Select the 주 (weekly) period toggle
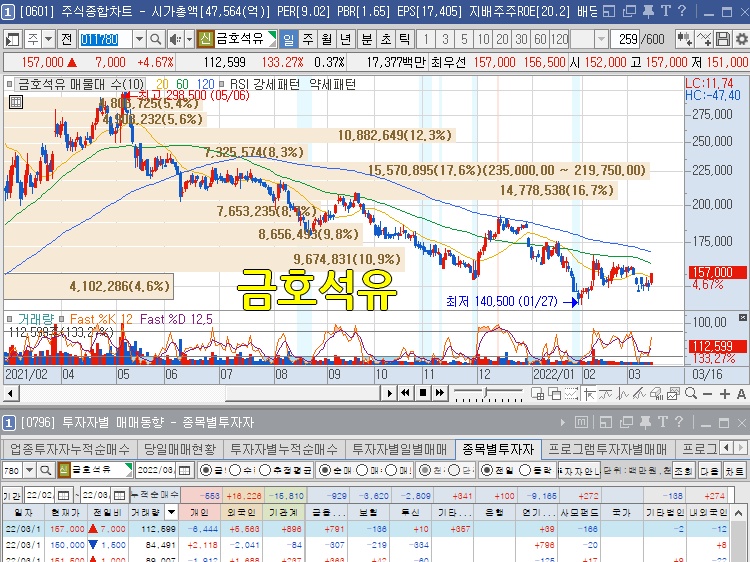Viewport: 750px width, 562px height. pyautogui.click(x=308, y=39)
